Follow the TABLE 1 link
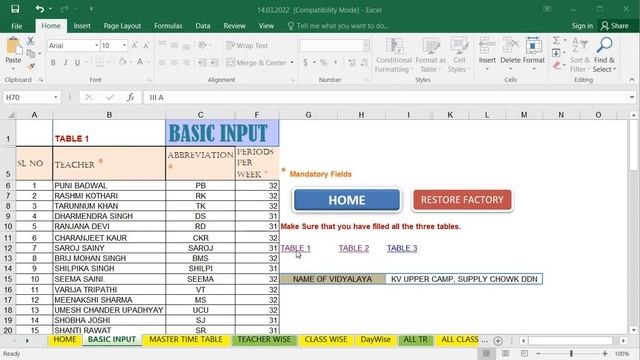This screenshot has height=360, width=640. (x=296, y=248)
